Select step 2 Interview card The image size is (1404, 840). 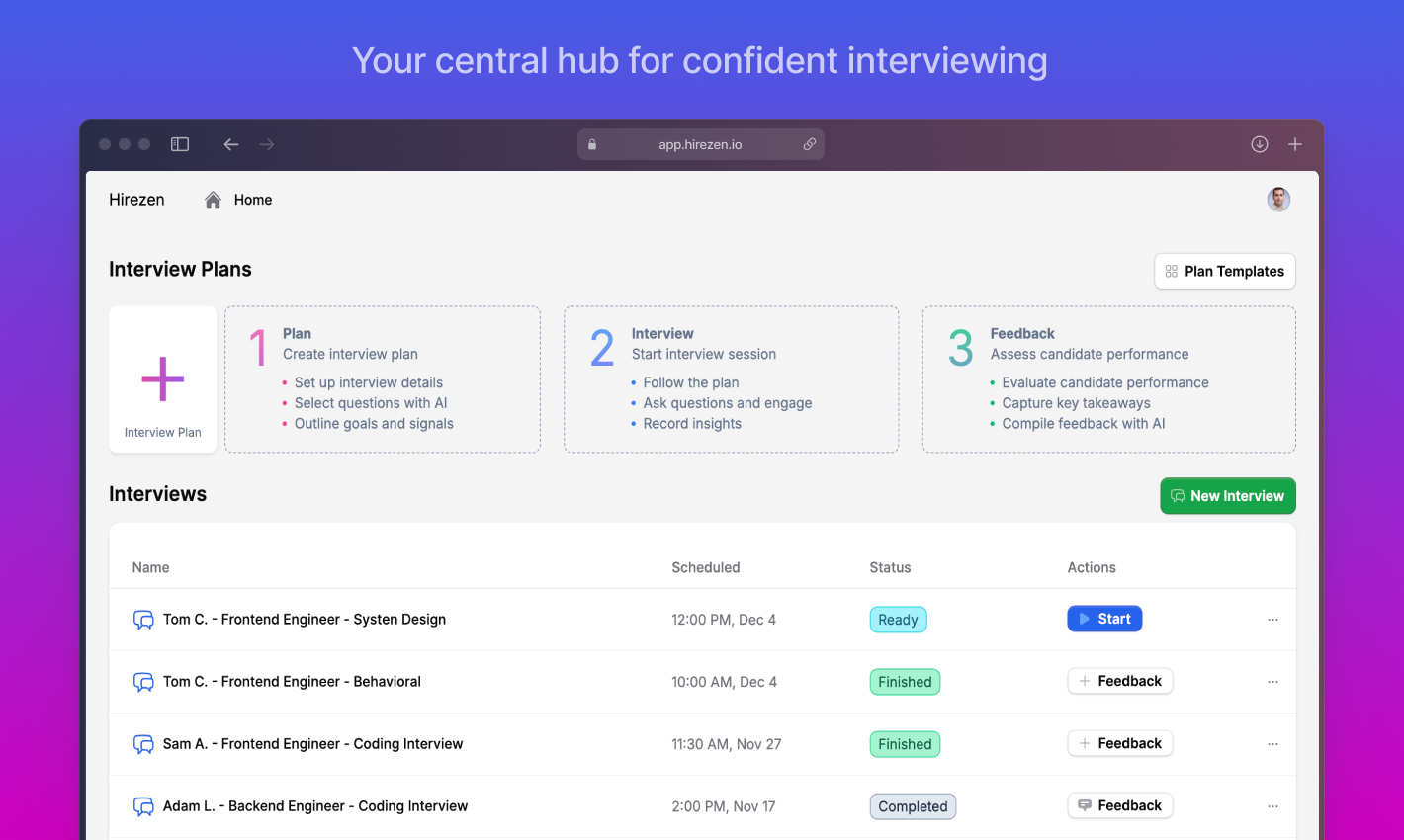[x=732, y=379]
